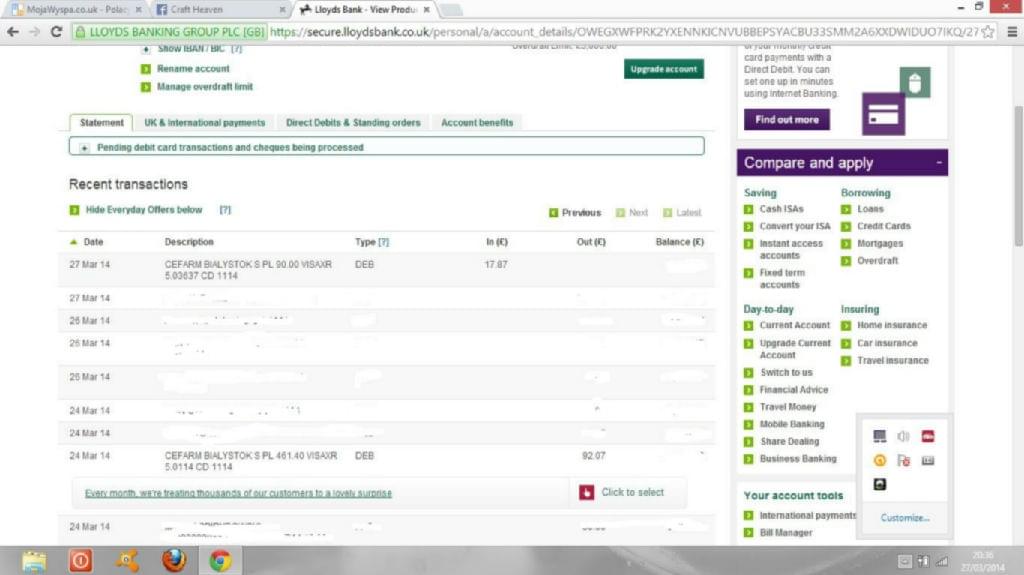Select the 92.07 amount in the Out column
Screen dimensions: 1024x575
point(594,455)
